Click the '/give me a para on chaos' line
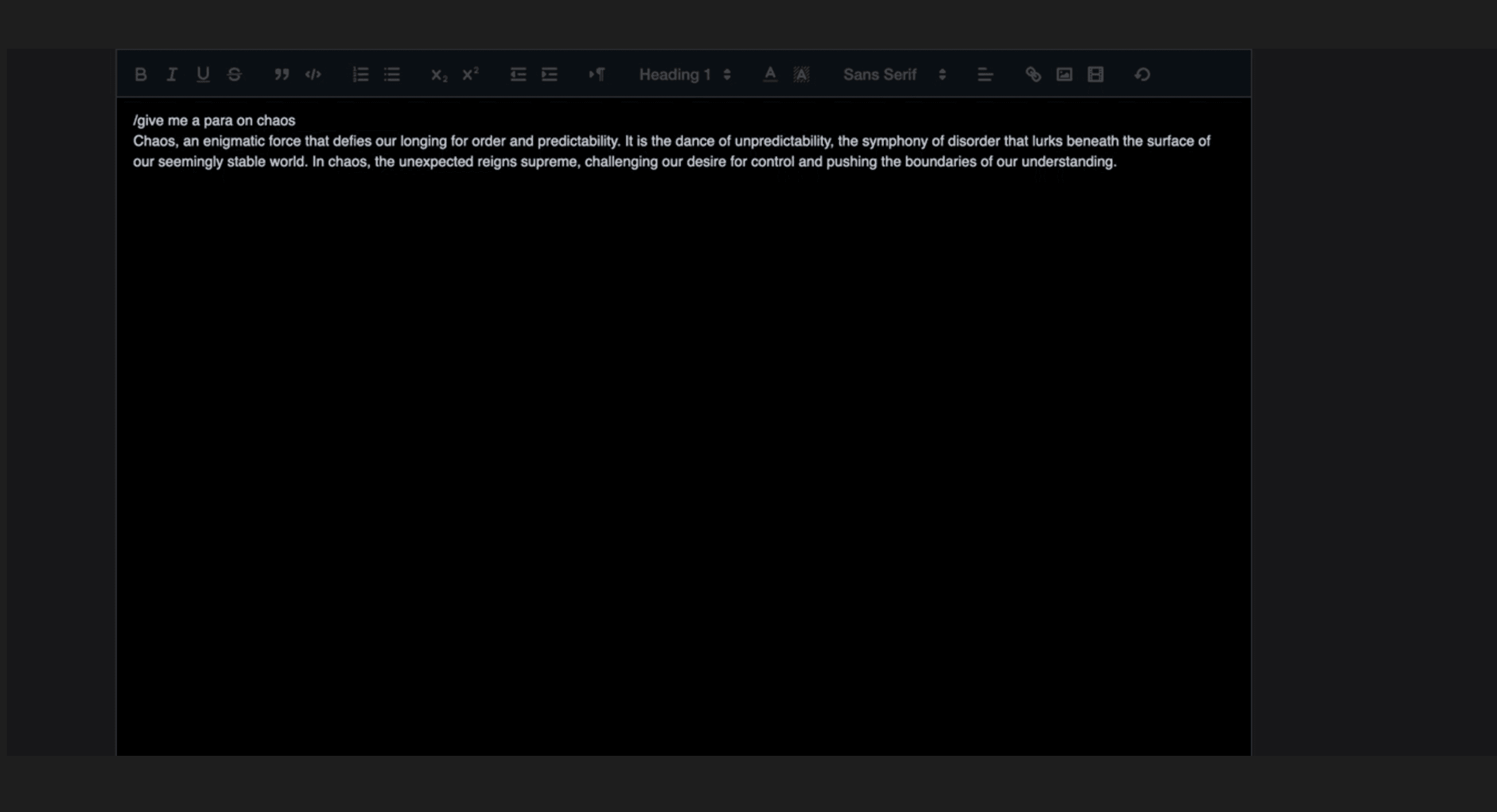Screen dimensions: 1497x812 tap(214, 120)
